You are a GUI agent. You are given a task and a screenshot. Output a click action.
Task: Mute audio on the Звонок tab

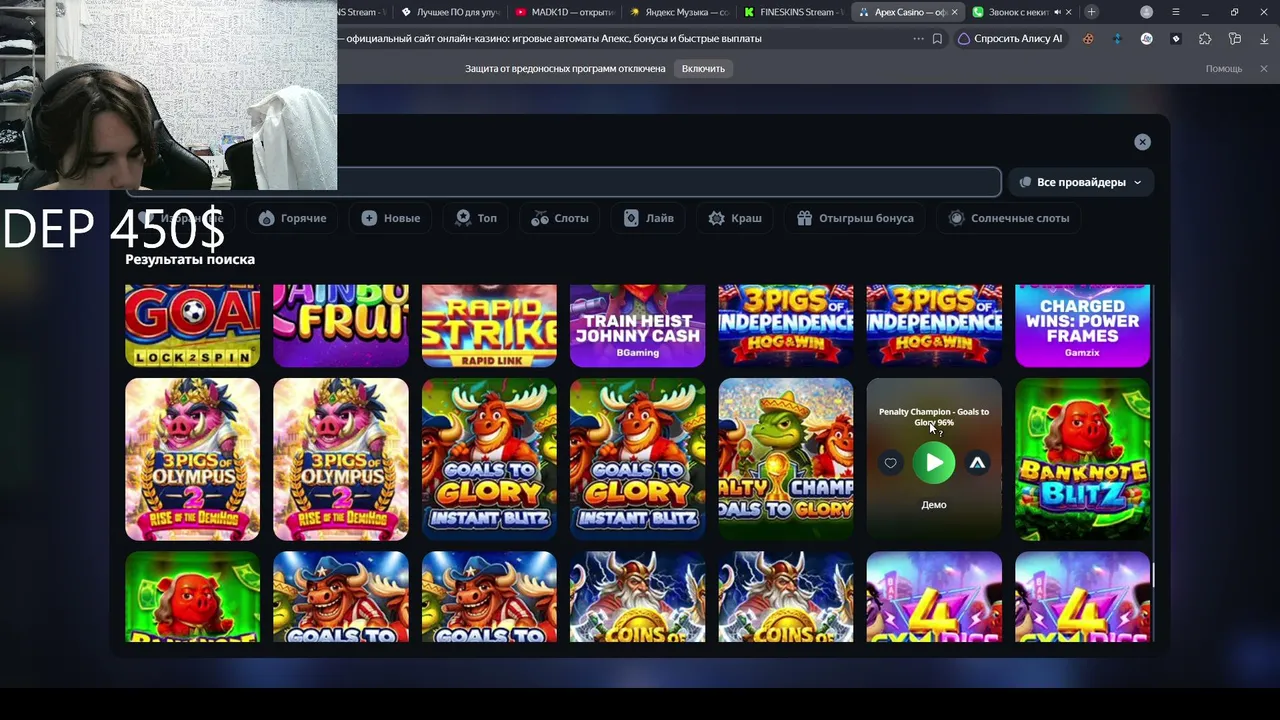click(x=1057, y=12)
